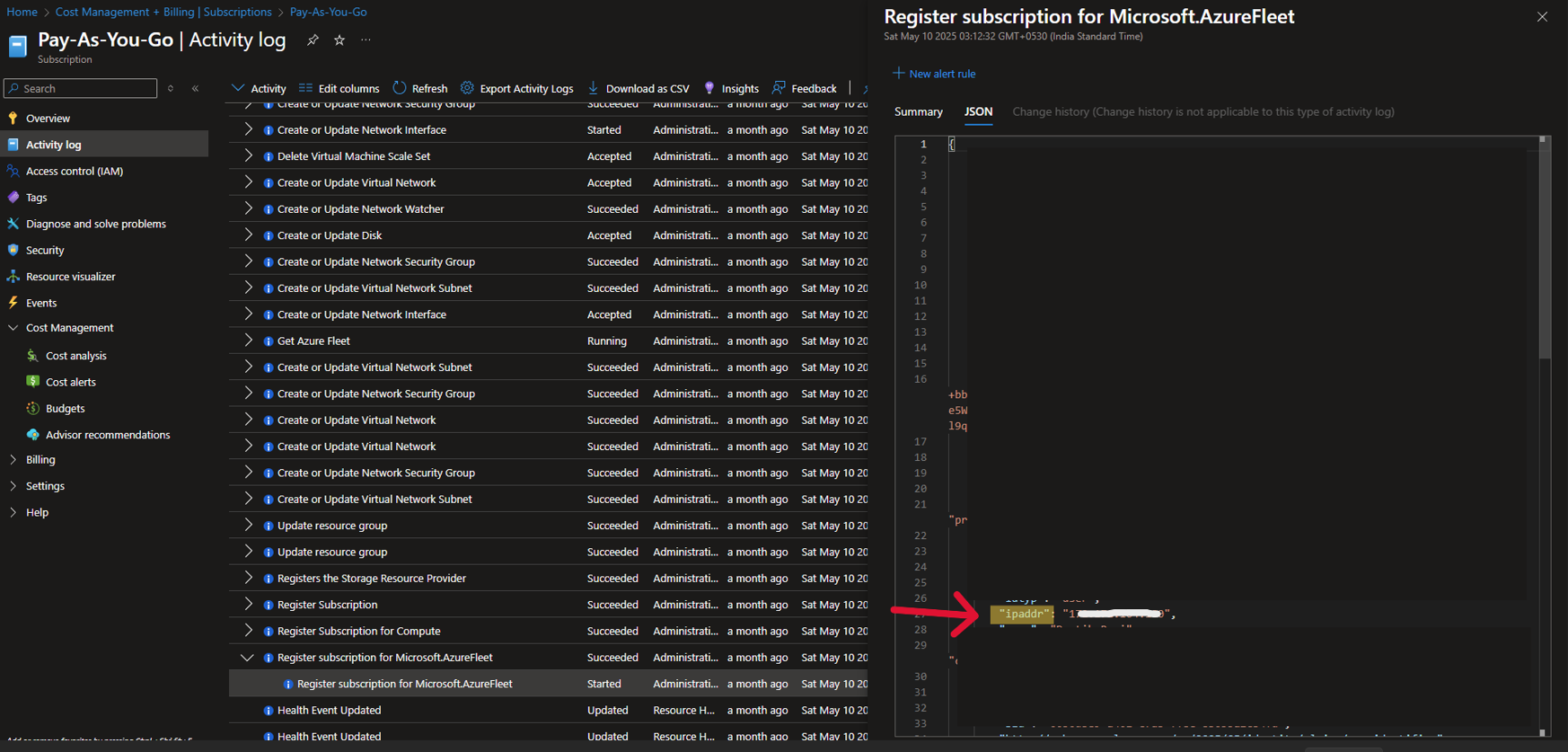
Task: Click the Diagnose and solve problems wrench icon
Action: pyautogui.click(x=13, y=224)
